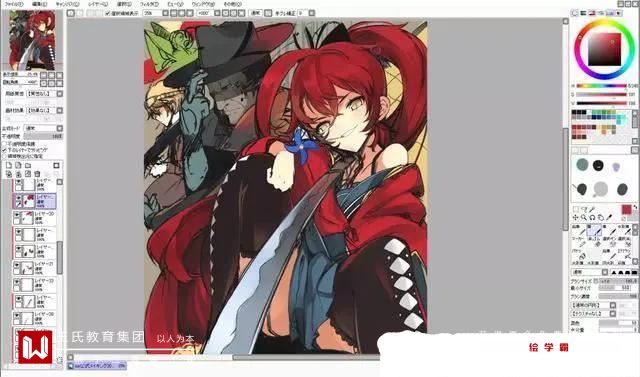This screenshot has width=640, height=377.
Task: Enable the 領域検出元に指定 selection source checkbox
Action: pyautogui.click(x=4, y=156)
